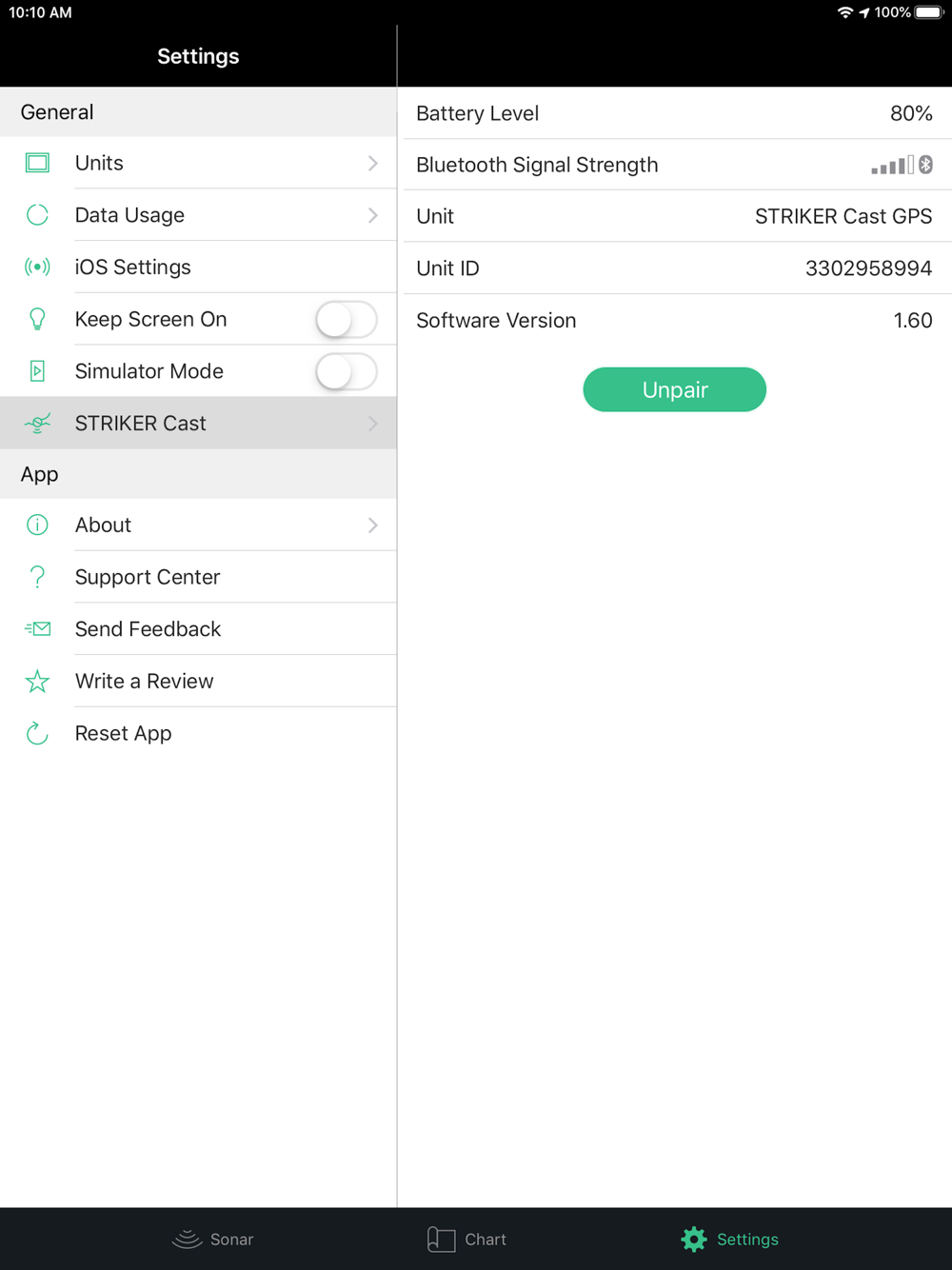Click the 100% battery percentage text
This screenshot has width=952, height=1270.
[892, 12]
